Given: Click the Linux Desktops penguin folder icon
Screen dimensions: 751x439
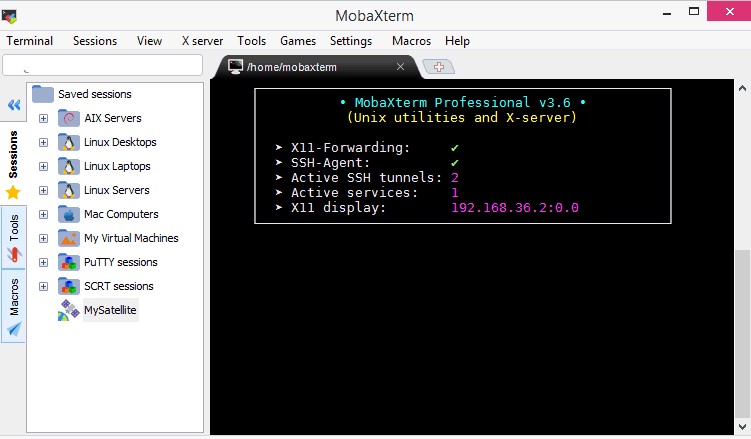Looking at the screenshot, I should [x=68, y=142].
